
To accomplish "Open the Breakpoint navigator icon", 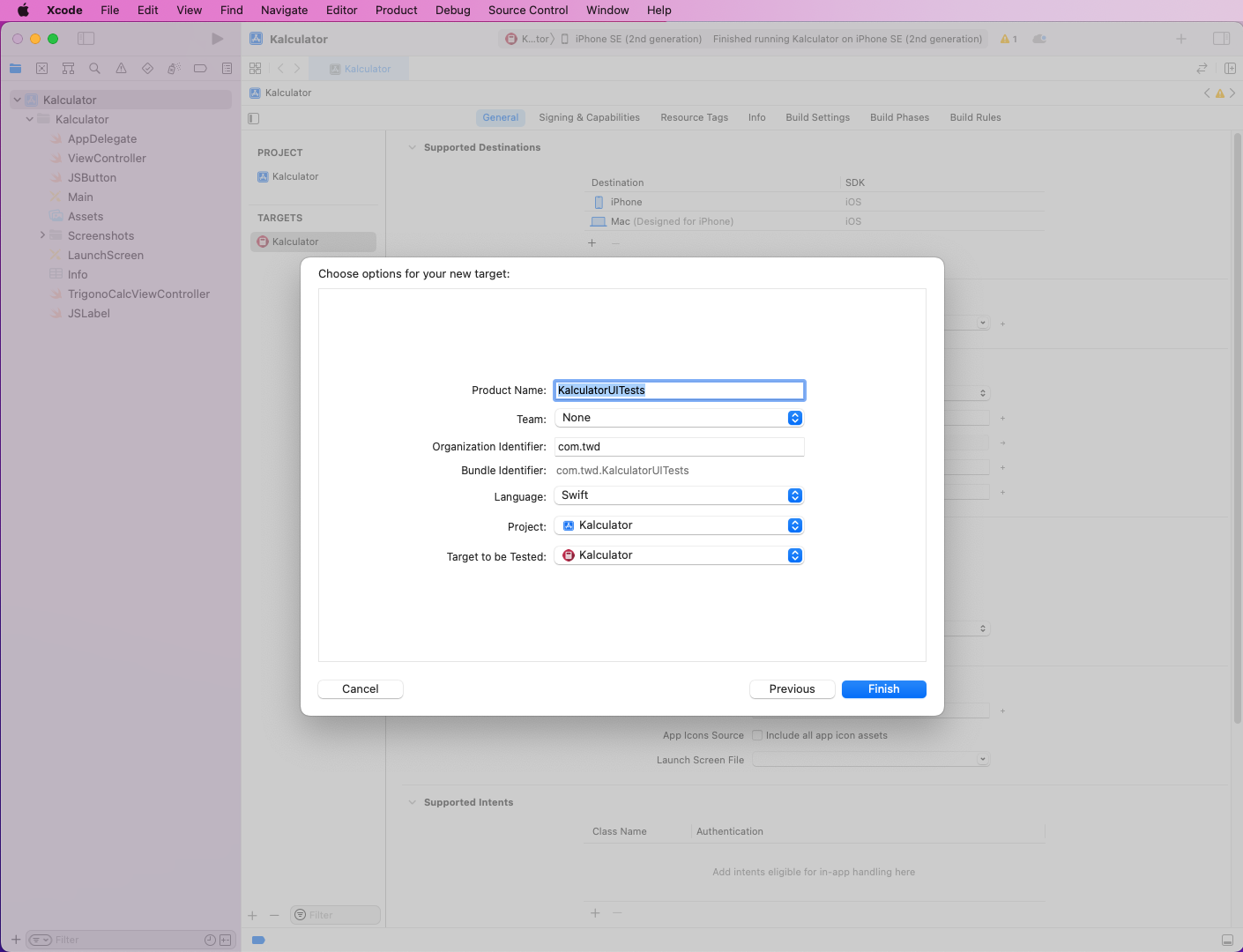I will click(200, 69).
